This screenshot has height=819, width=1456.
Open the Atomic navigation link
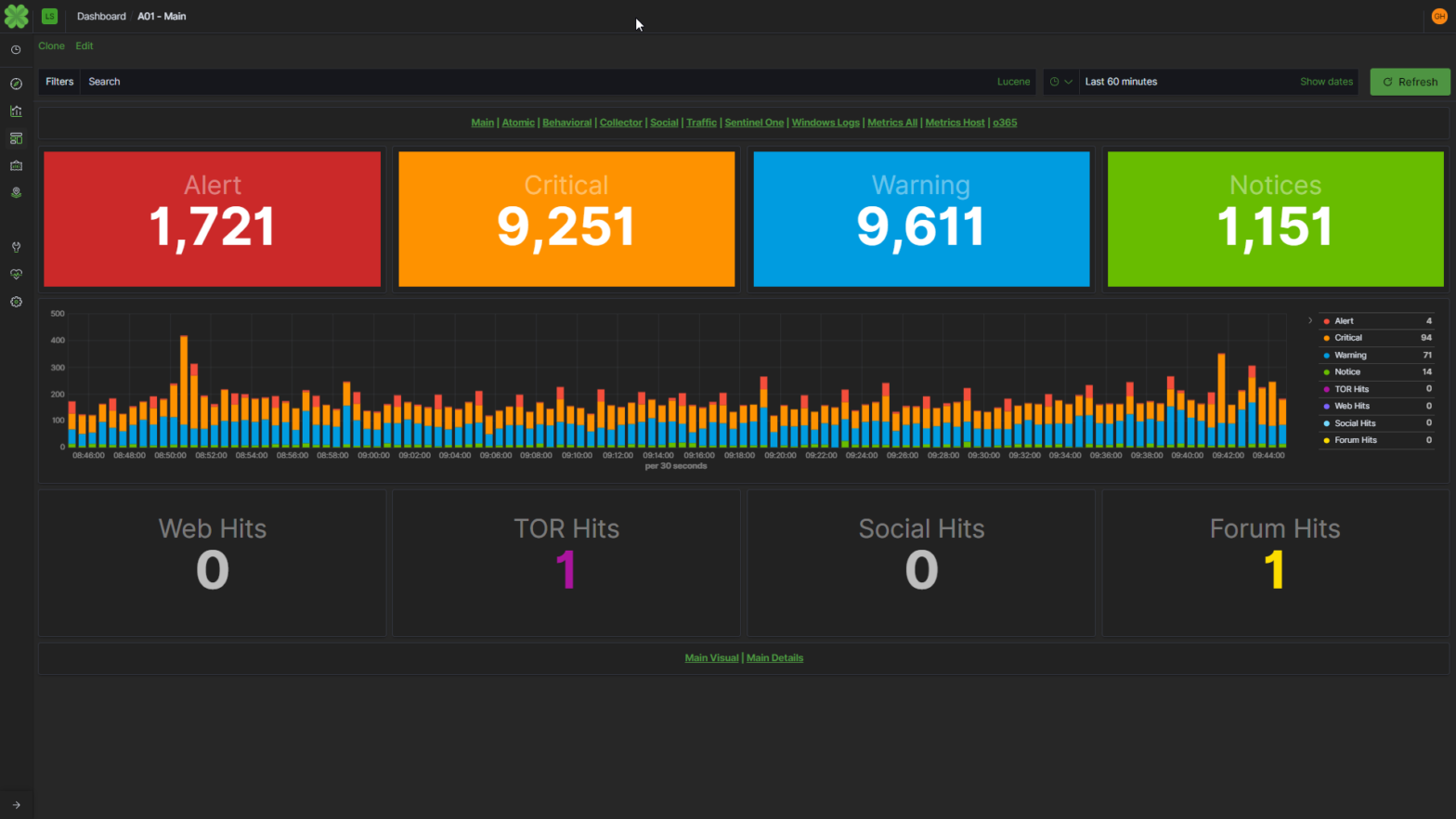(518, 123)
